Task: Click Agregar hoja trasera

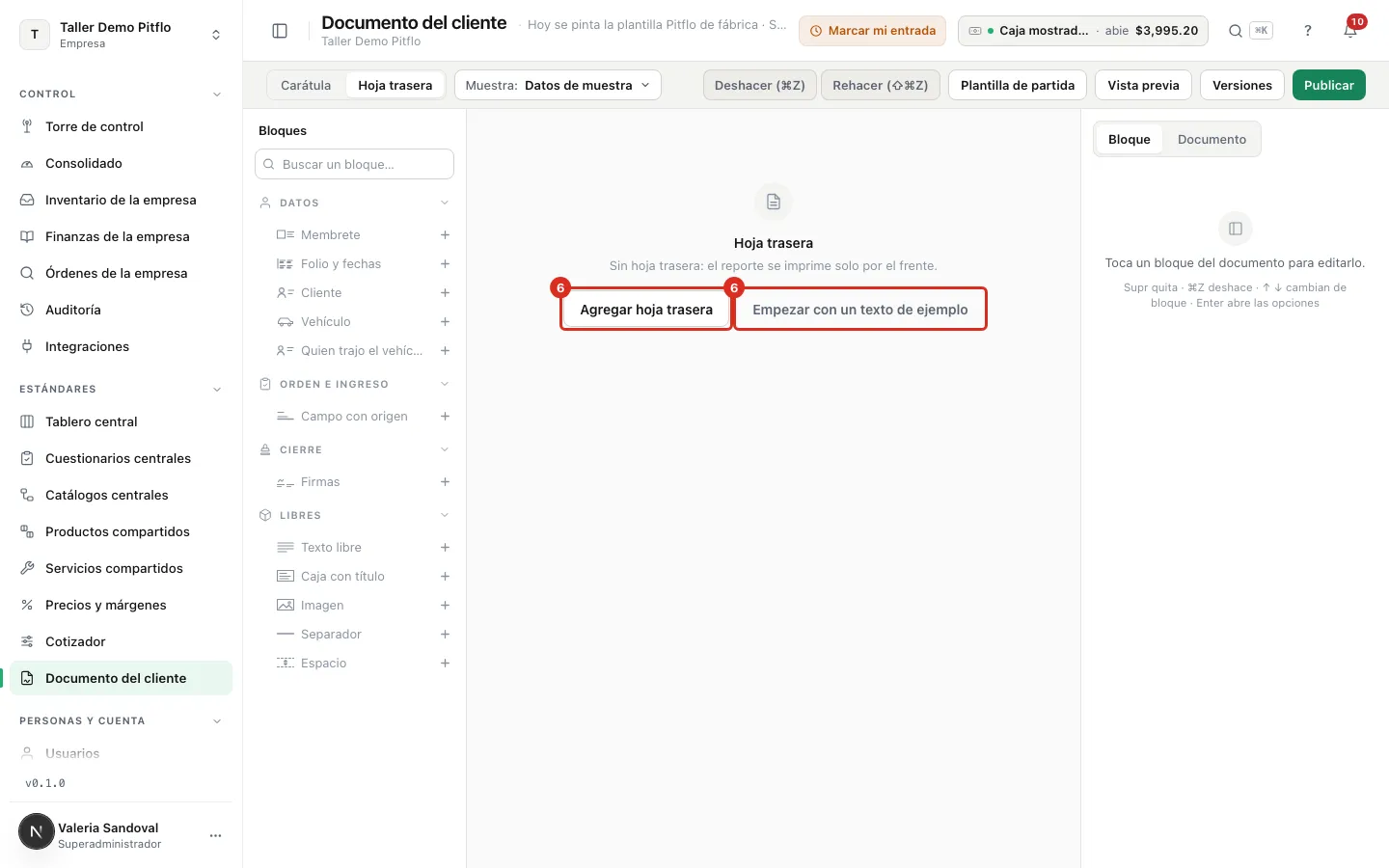Action: pos(646,310)
